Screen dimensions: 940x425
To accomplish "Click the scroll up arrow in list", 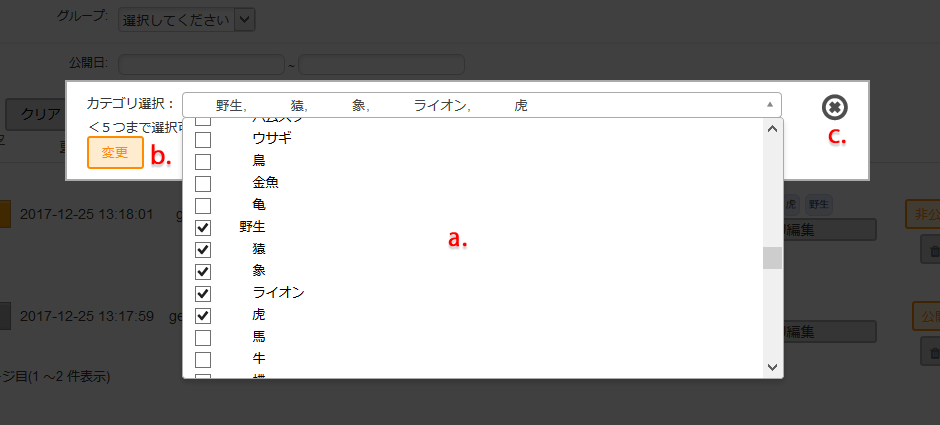I will tap(772, 128).
